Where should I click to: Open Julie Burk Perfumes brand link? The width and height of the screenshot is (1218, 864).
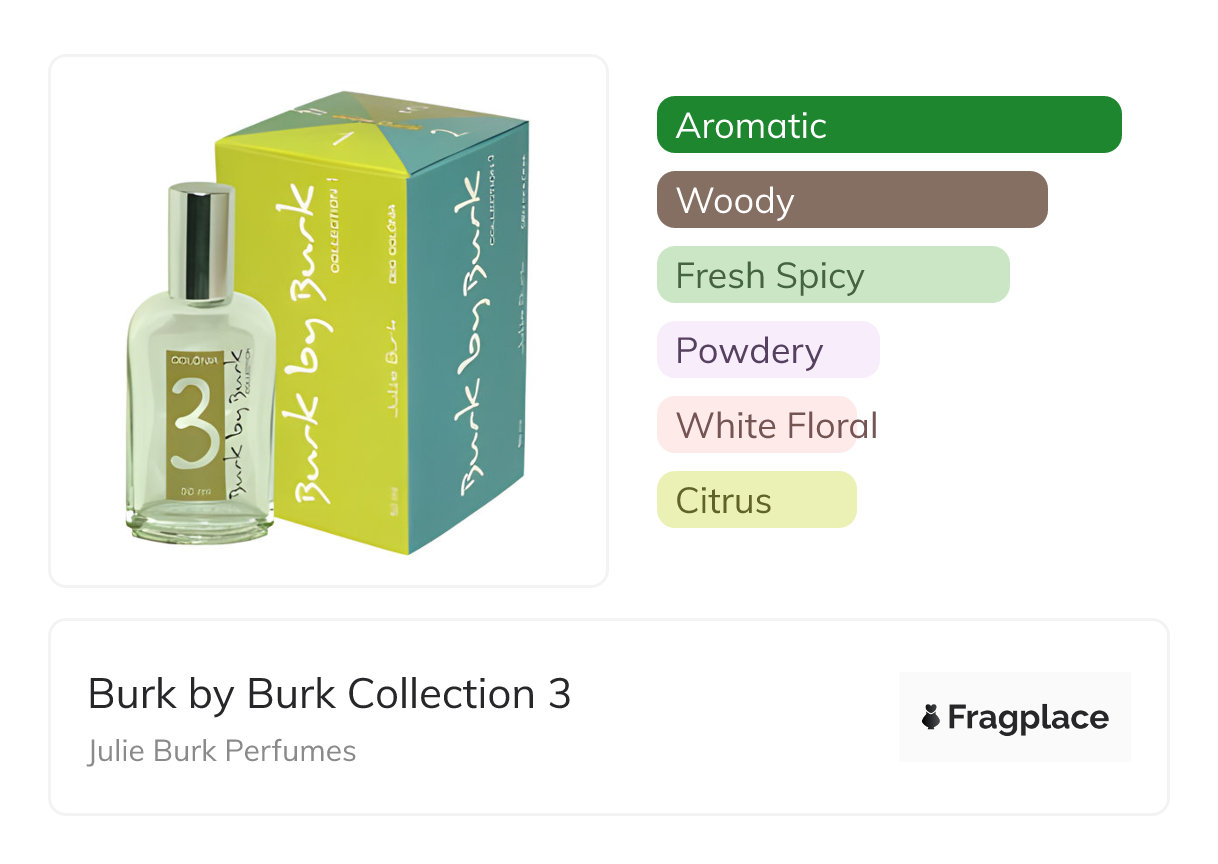(x=222, y=751)
